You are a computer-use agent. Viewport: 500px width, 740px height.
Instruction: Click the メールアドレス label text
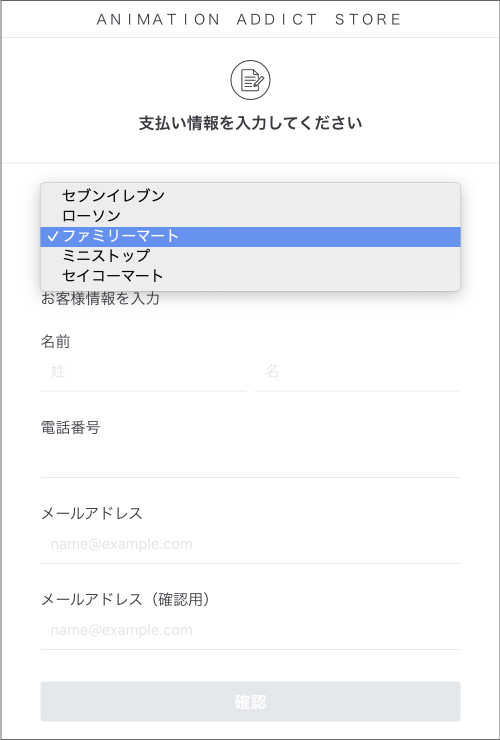click(92, 513)
